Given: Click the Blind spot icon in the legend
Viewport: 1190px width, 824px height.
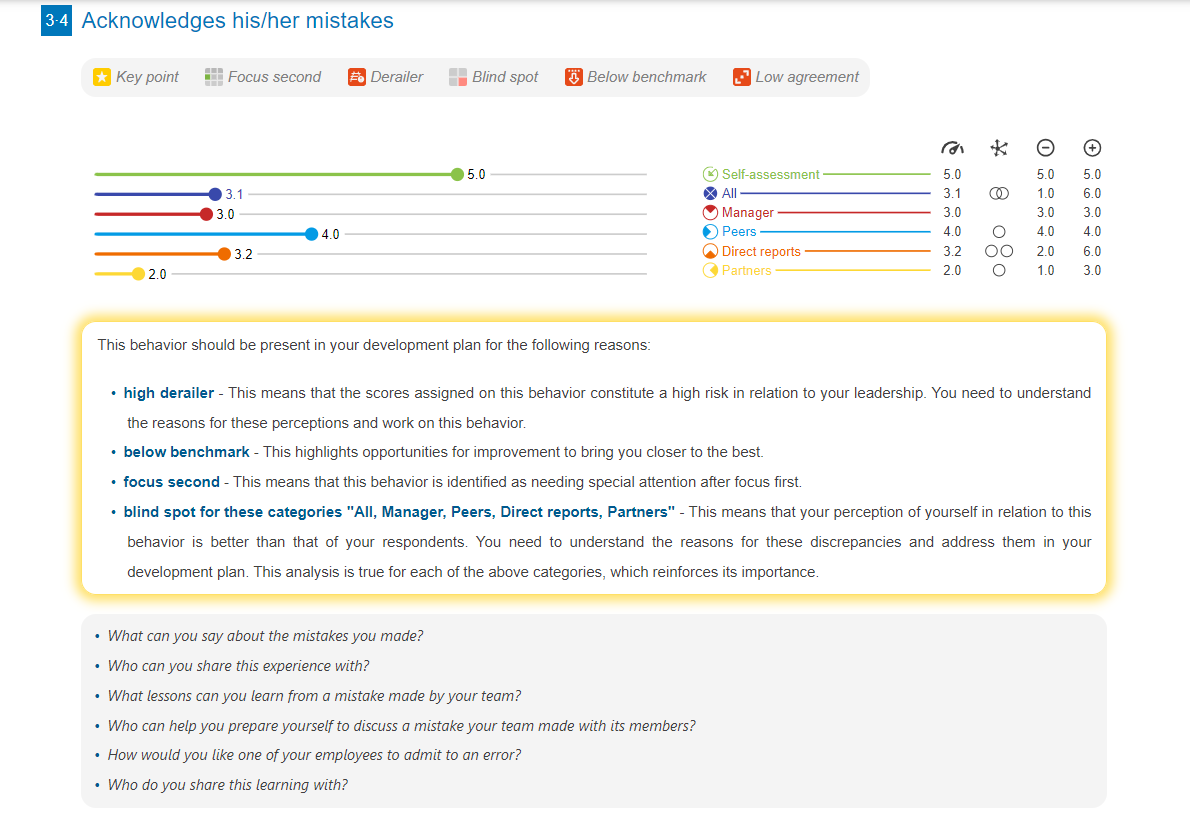Looking at the screenshot, I should pos(459,76).
